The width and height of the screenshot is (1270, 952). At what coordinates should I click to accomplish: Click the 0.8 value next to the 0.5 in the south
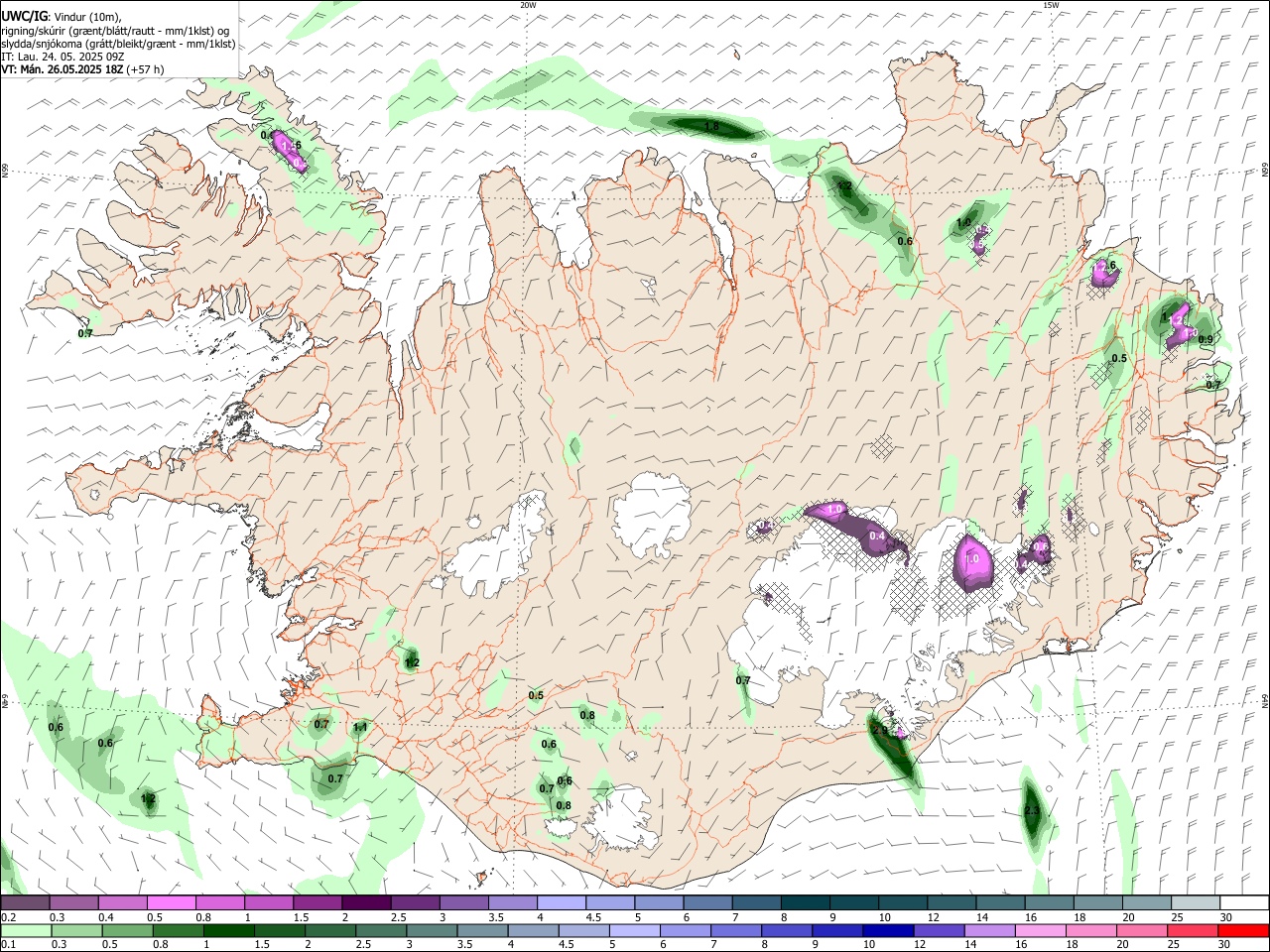pyautogui.click(x=587, y=715)
